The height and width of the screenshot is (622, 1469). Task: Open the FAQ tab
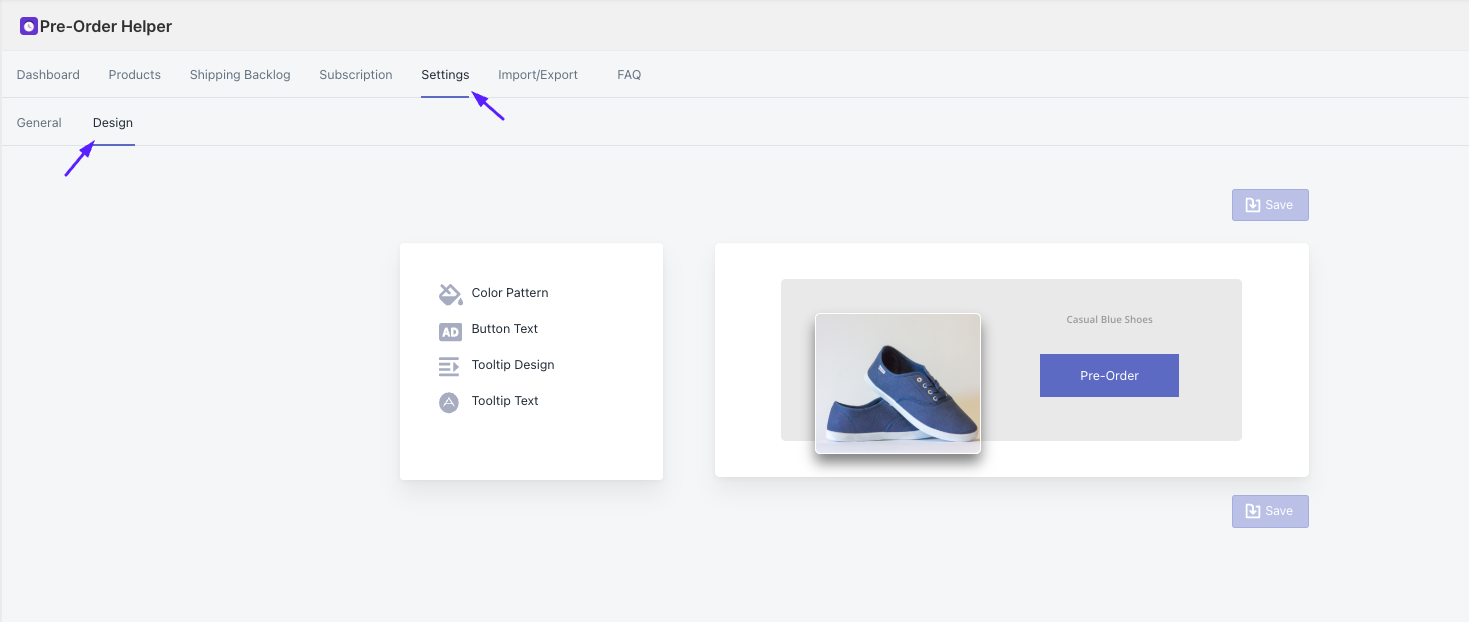pos(629,75)
